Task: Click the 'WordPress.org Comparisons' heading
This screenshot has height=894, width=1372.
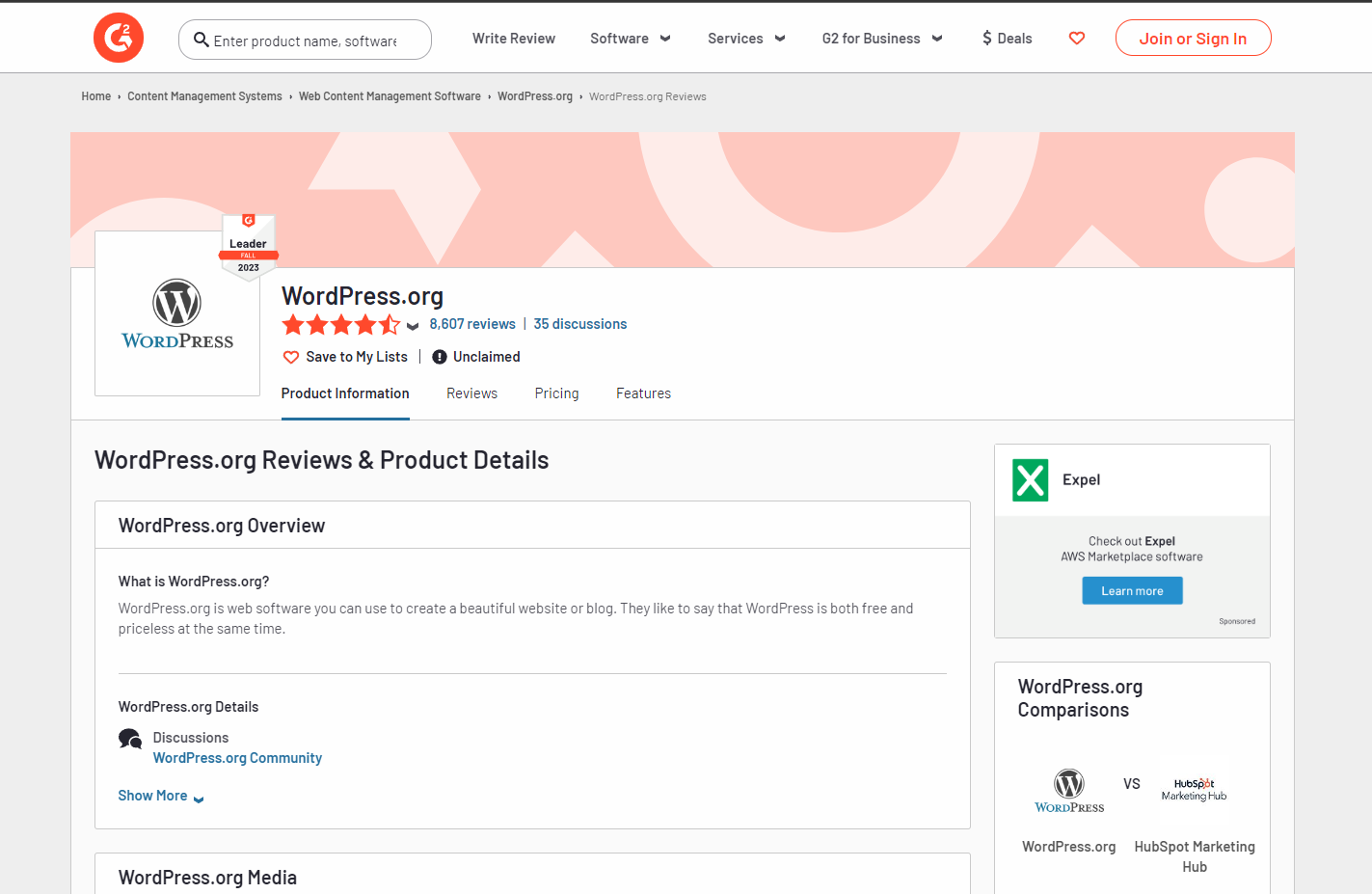Action: pyautogui.click(x=1081, y=698)
